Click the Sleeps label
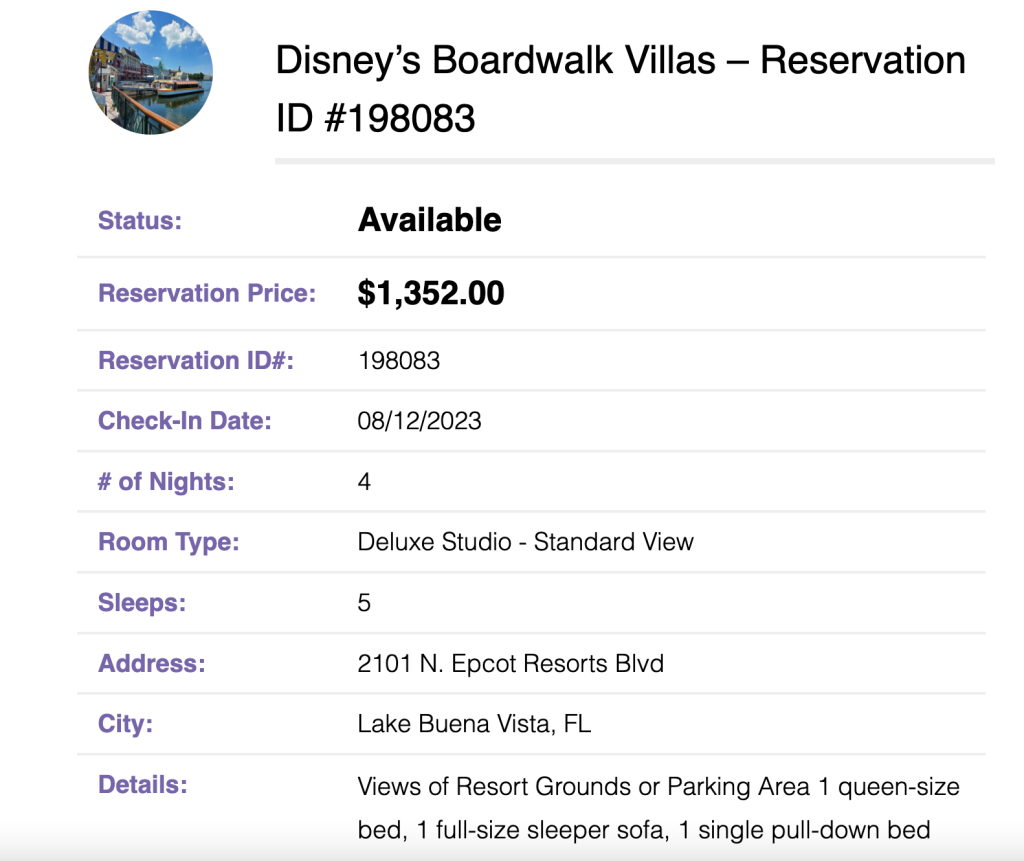The width and height of the screenshot is (1024, 861). pos(142,604)
